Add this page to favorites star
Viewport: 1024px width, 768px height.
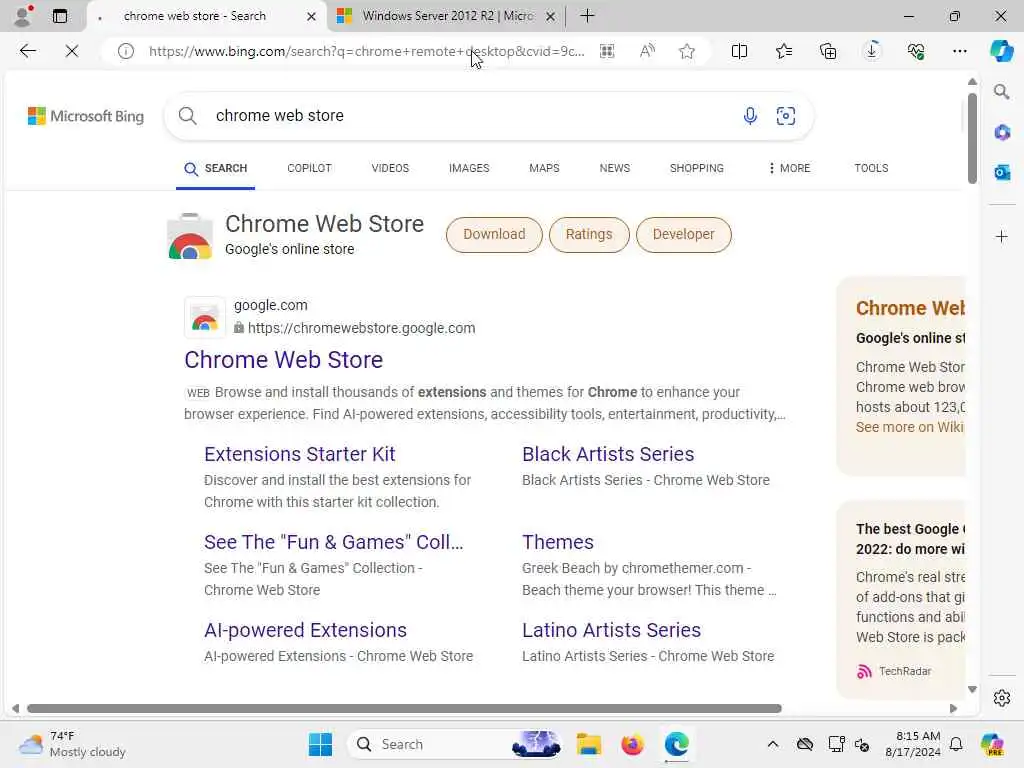pos(686,51)
